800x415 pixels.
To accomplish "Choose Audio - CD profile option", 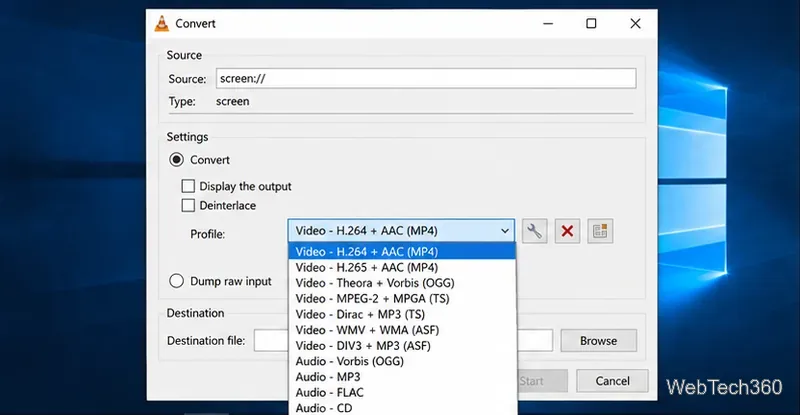I will point(402,408).
